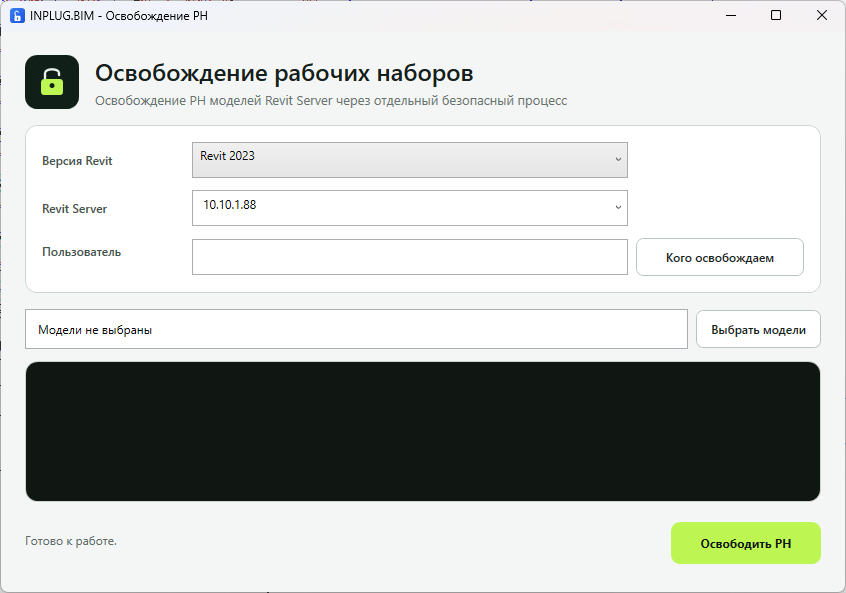Screen dimensions: 846x593
Task: Click the Версия Revit label
Action: [77, 161]
